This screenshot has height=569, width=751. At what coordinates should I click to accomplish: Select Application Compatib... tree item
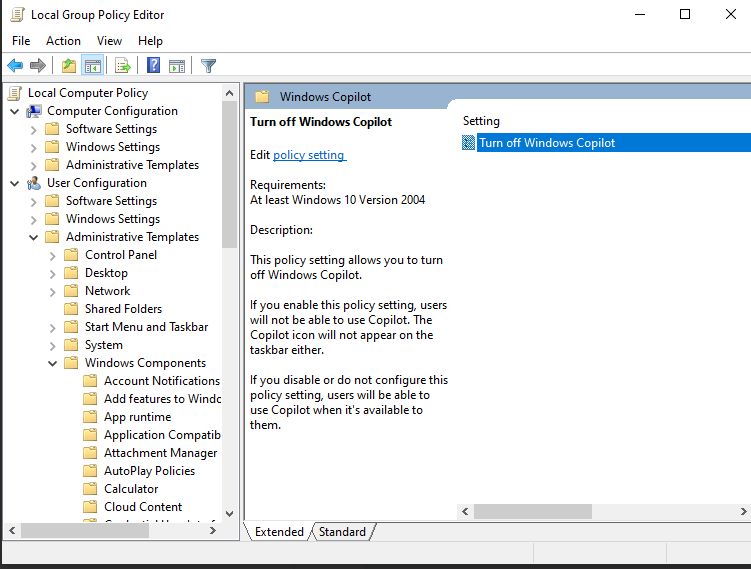point(162,435)
